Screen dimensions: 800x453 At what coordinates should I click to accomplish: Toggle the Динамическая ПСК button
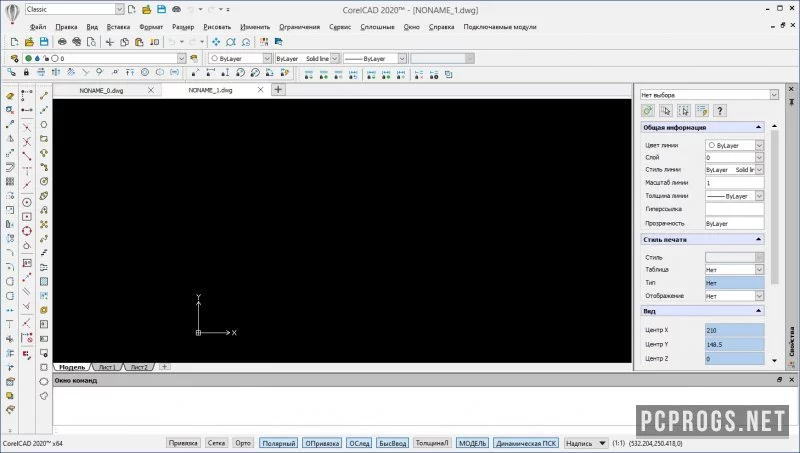526,443
